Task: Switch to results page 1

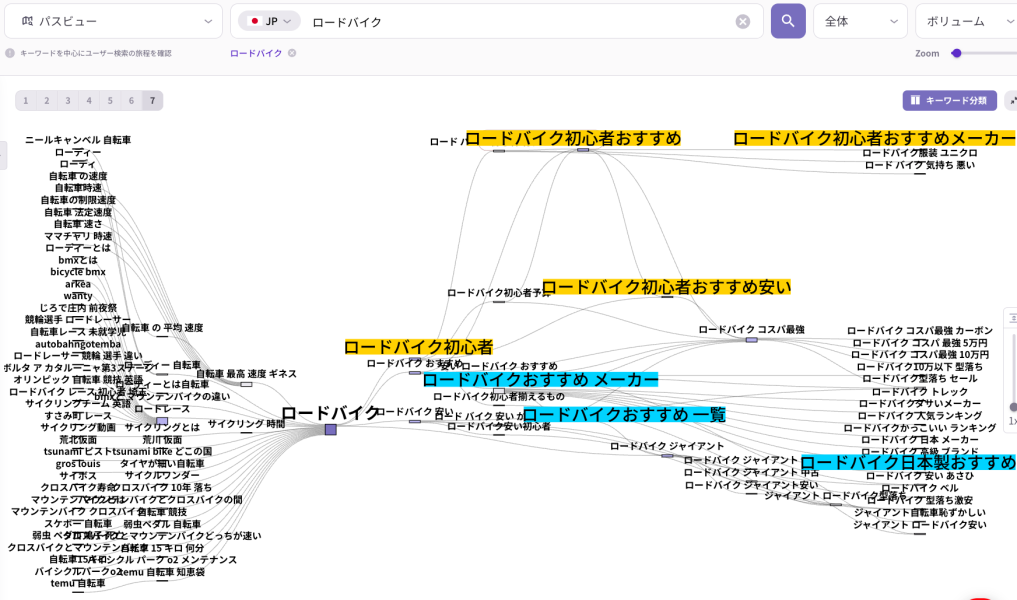Action: point(25,100)
